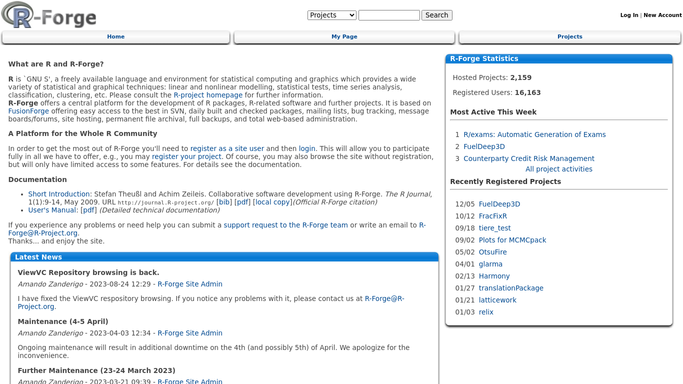Switch to the Home tab
The height and width of the screenshot is (384, 683).
point(116,37)
